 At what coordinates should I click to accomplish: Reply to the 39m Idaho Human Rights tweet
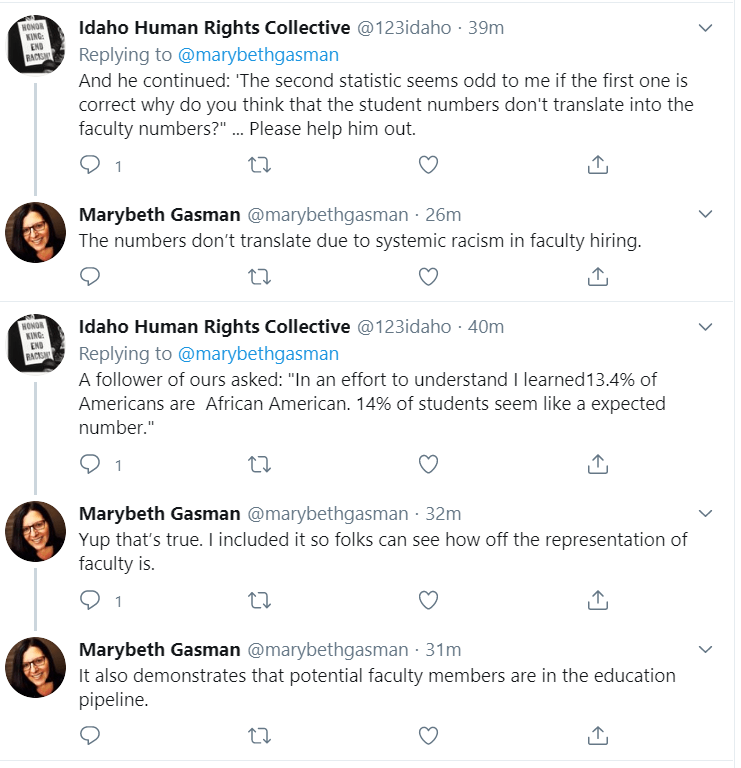(91, 165)
